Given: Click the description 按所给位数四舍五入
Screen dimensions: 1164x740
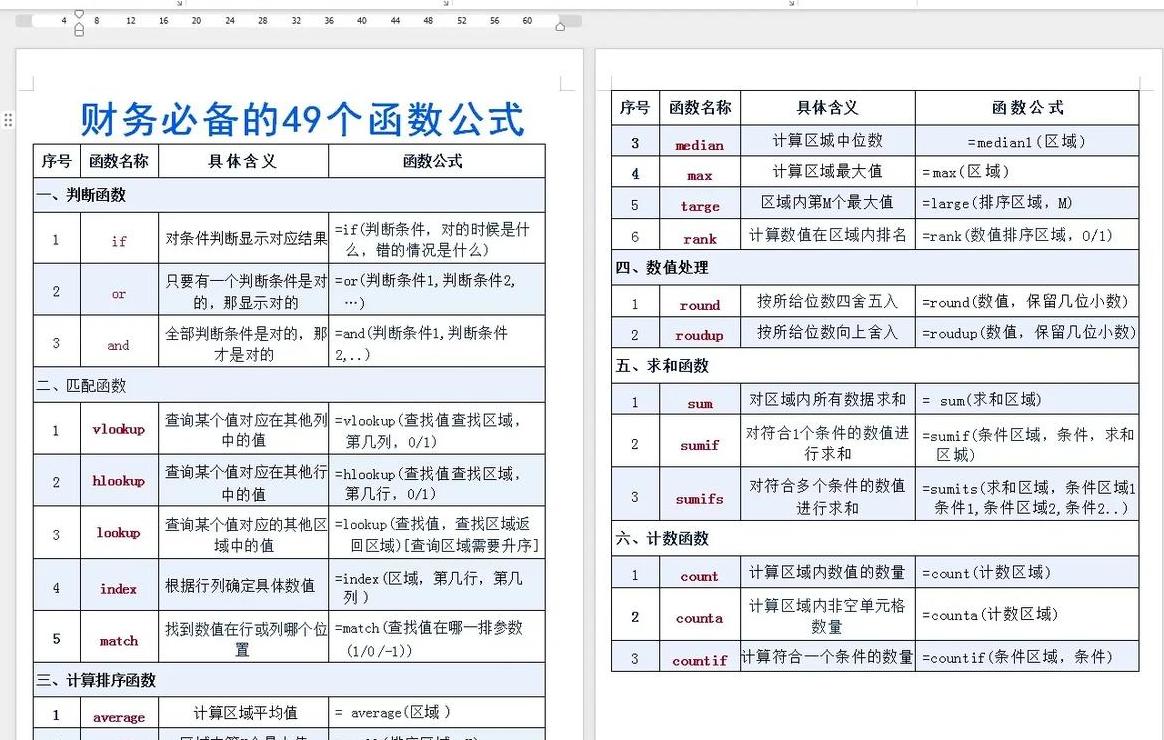Looking at the screenshot, I should (x=828, y=301).
